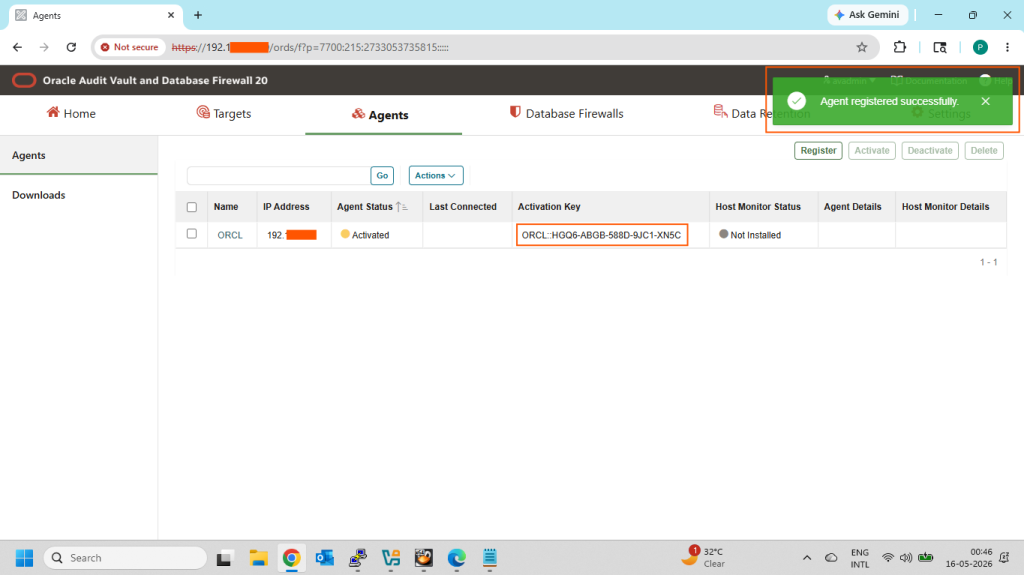Image resolution: width=1024 pixels, height=575 pixels.
Task: Open Microsoft Edge from the taskbar
Action: coord(456,558)
